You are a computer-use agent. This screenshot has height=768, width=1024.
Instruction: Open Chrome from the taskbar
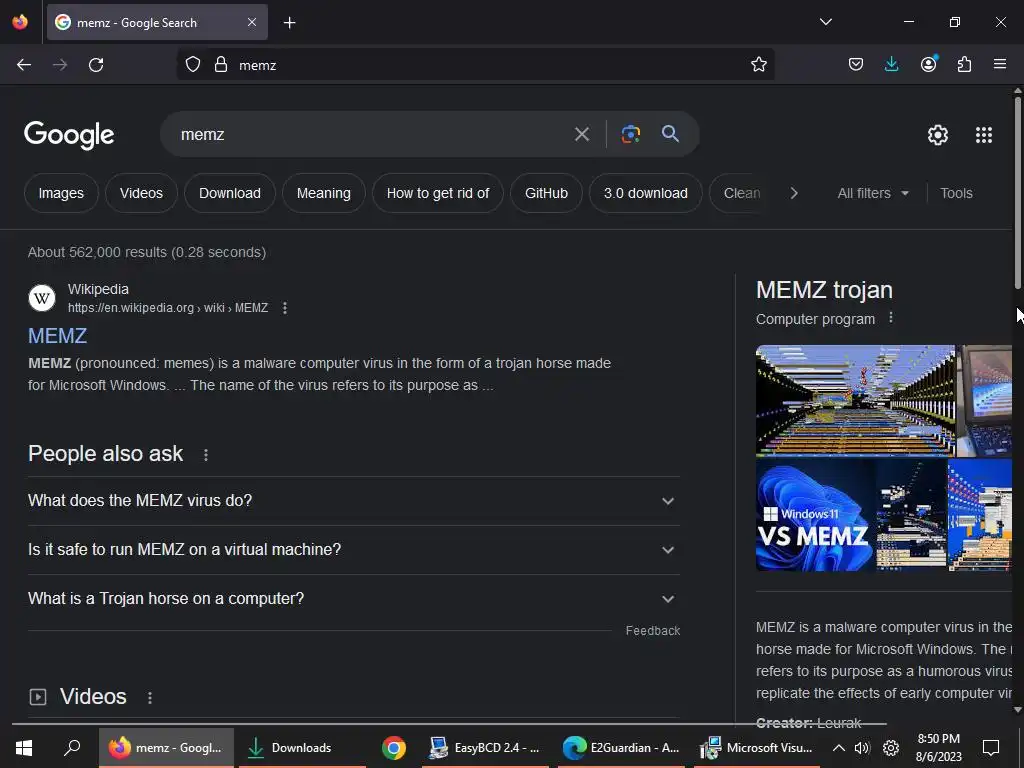point(394,748)
